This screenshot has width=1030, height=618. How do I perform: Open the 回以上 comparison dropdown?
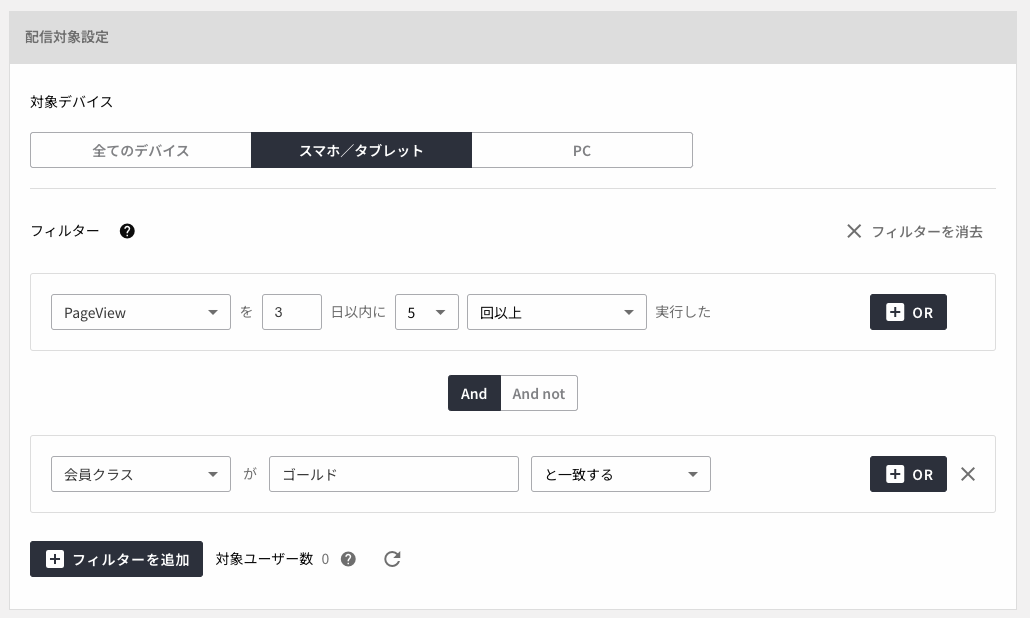tap(557, 312)
